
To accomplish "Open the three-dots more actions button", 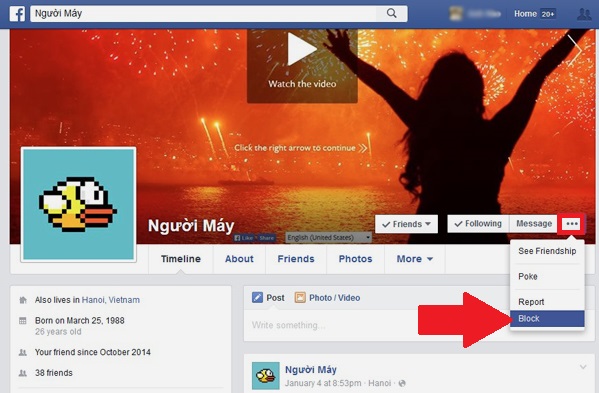I will tap(572, 224).
